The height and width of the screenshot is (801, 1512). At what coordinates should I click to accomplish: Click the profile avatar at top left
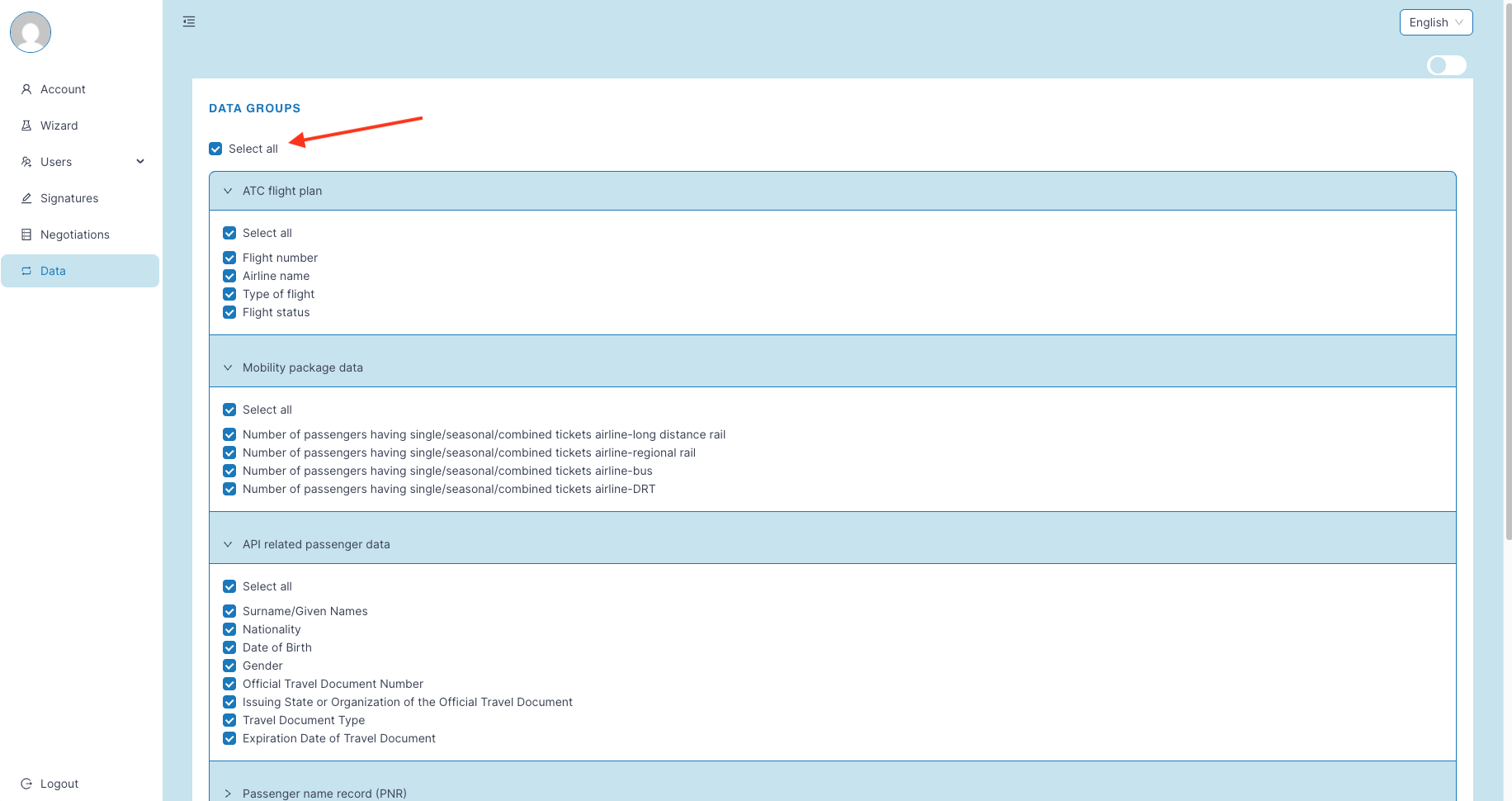click(x=30, y=32)
